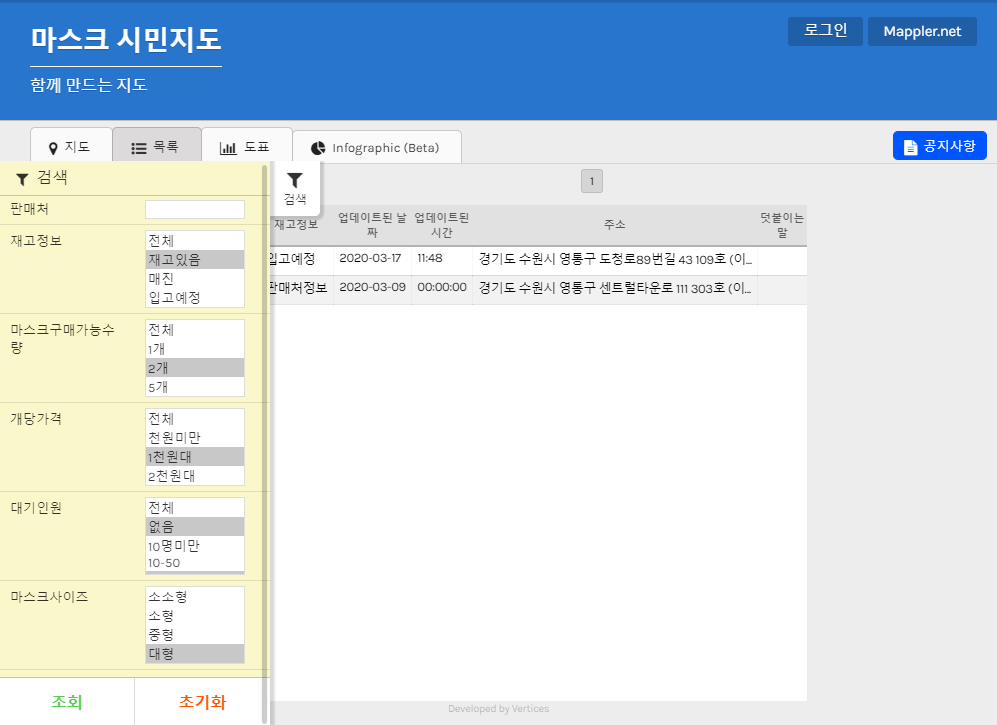This screenshot has width=997, height=725.
Task: Click the 마스크 시민지도 site title
Action: [x=126, y=39]
